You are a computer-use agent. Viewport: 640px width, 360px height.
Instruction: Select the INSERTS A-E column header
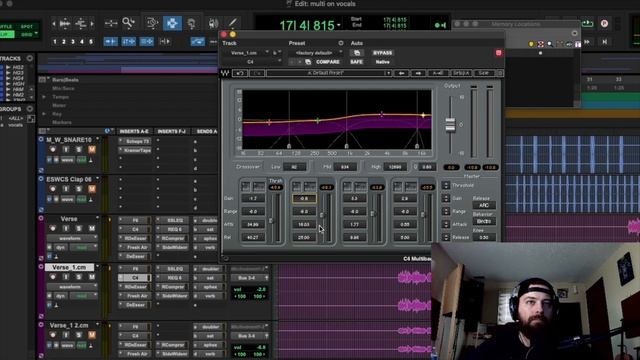[x=134, y=131]
